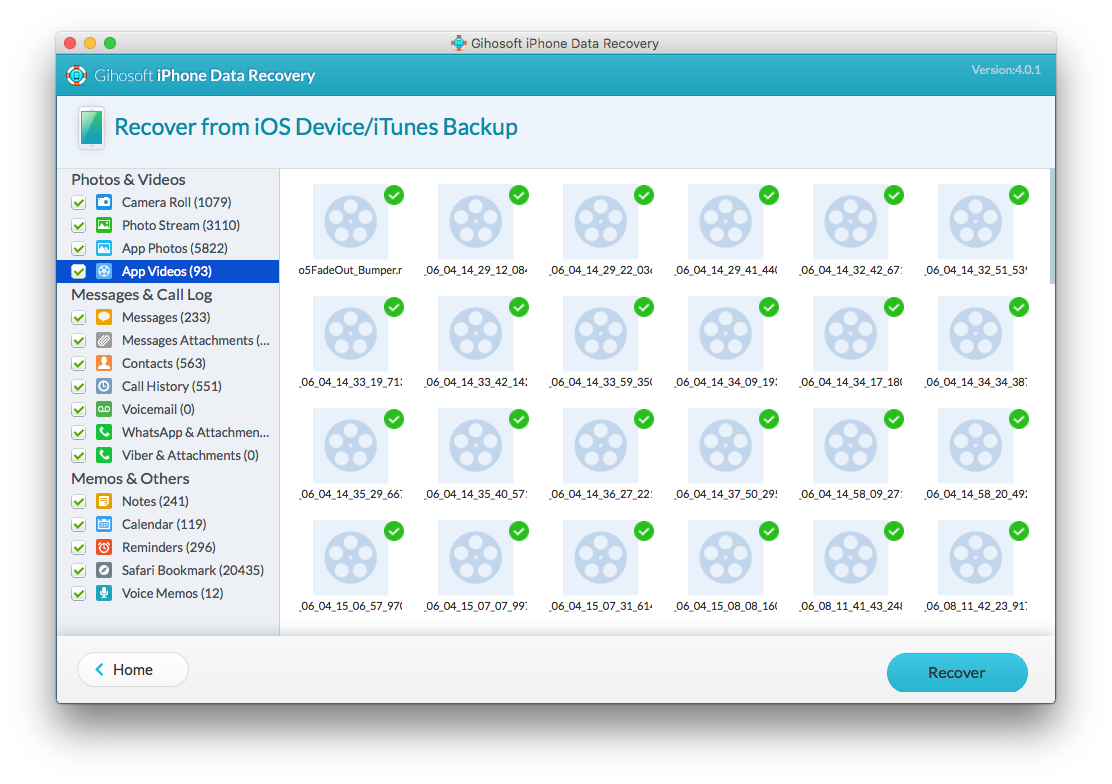Deselect green check on _06_04_14_29_12 video

(x=519, y=195)
